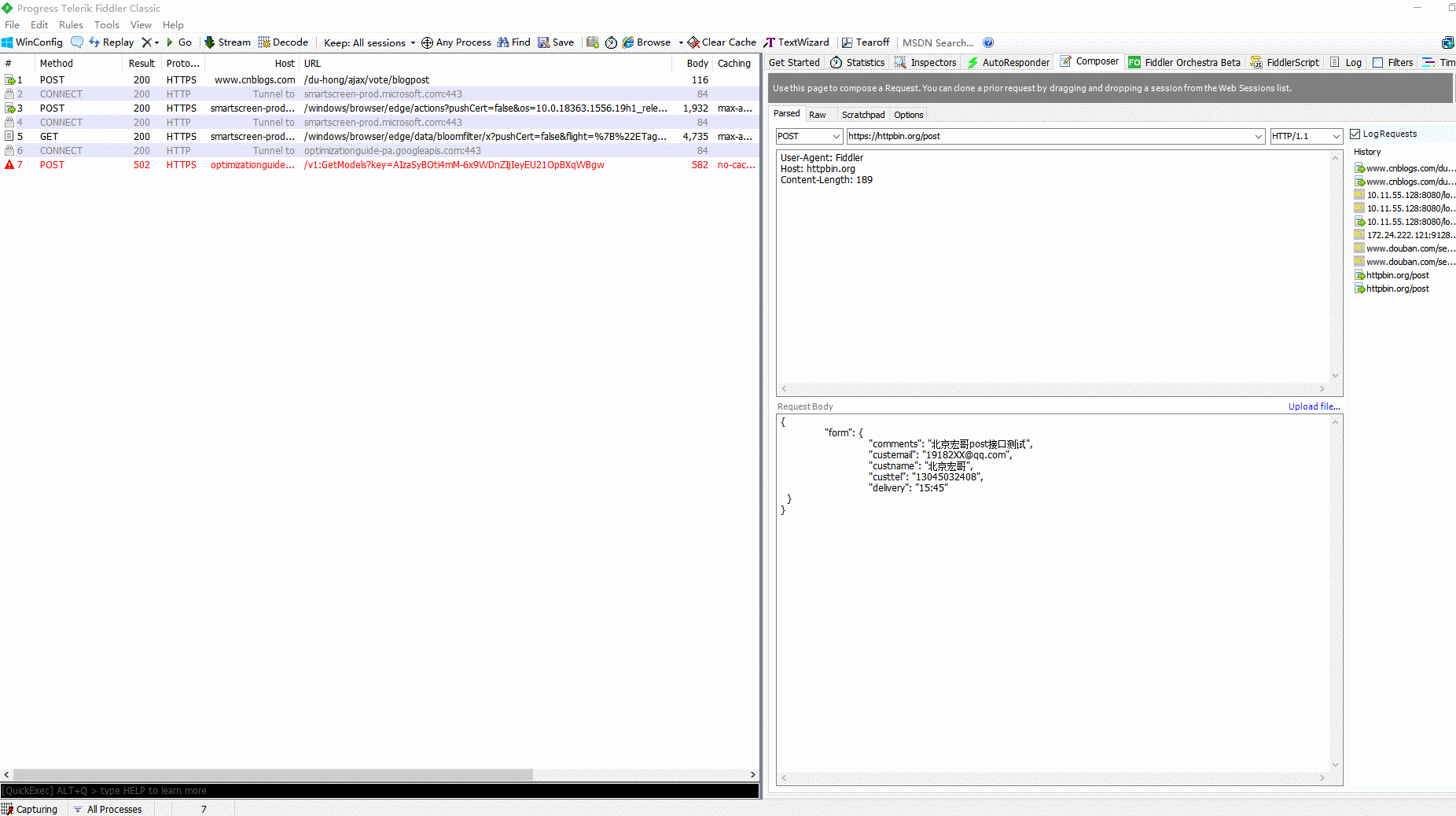The image size is (1456, 816).
Task: Expand the Browse dropdown arrow
Action: pos(681,42)
